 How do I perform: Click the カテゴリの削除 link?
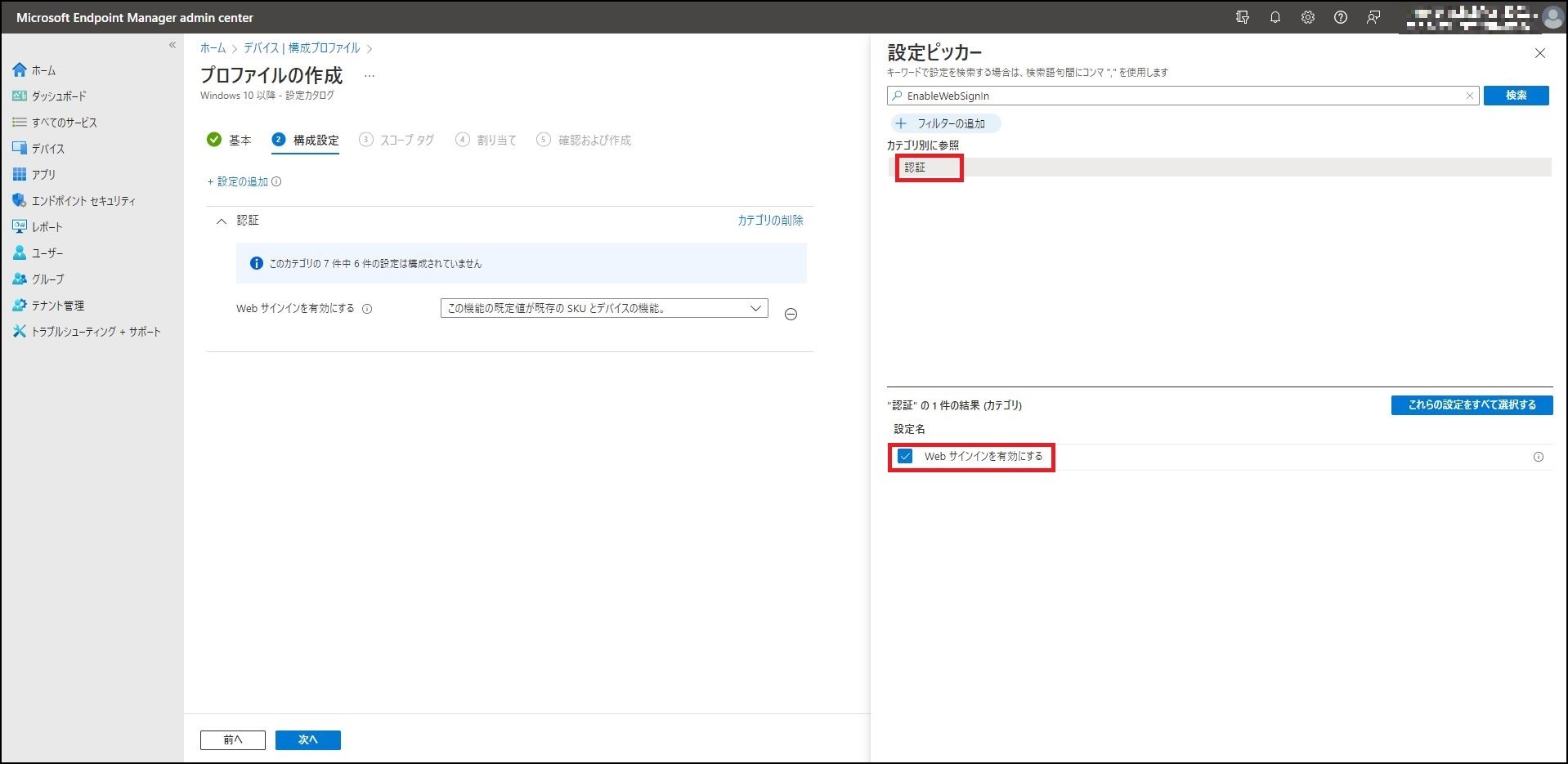(770, 221)
